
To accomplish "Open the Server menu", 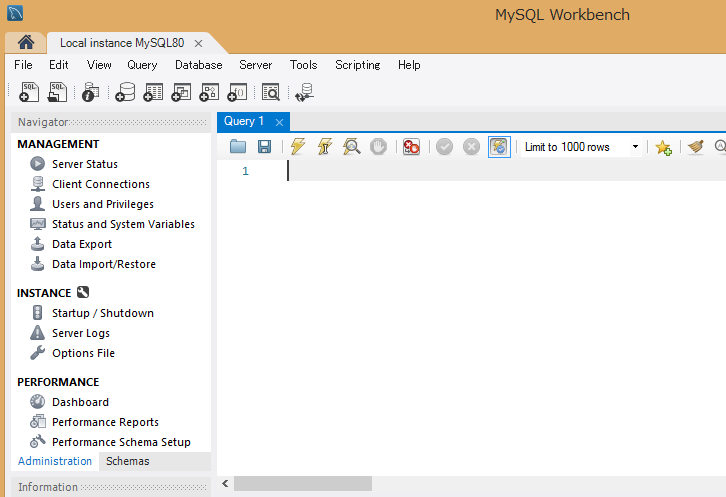I will [x=256, y=65].
